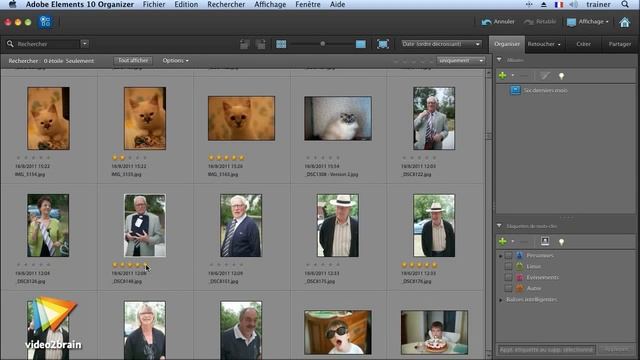Collapse the Étiquettes de mots-clés panel triangle

[x=499, y=226]
